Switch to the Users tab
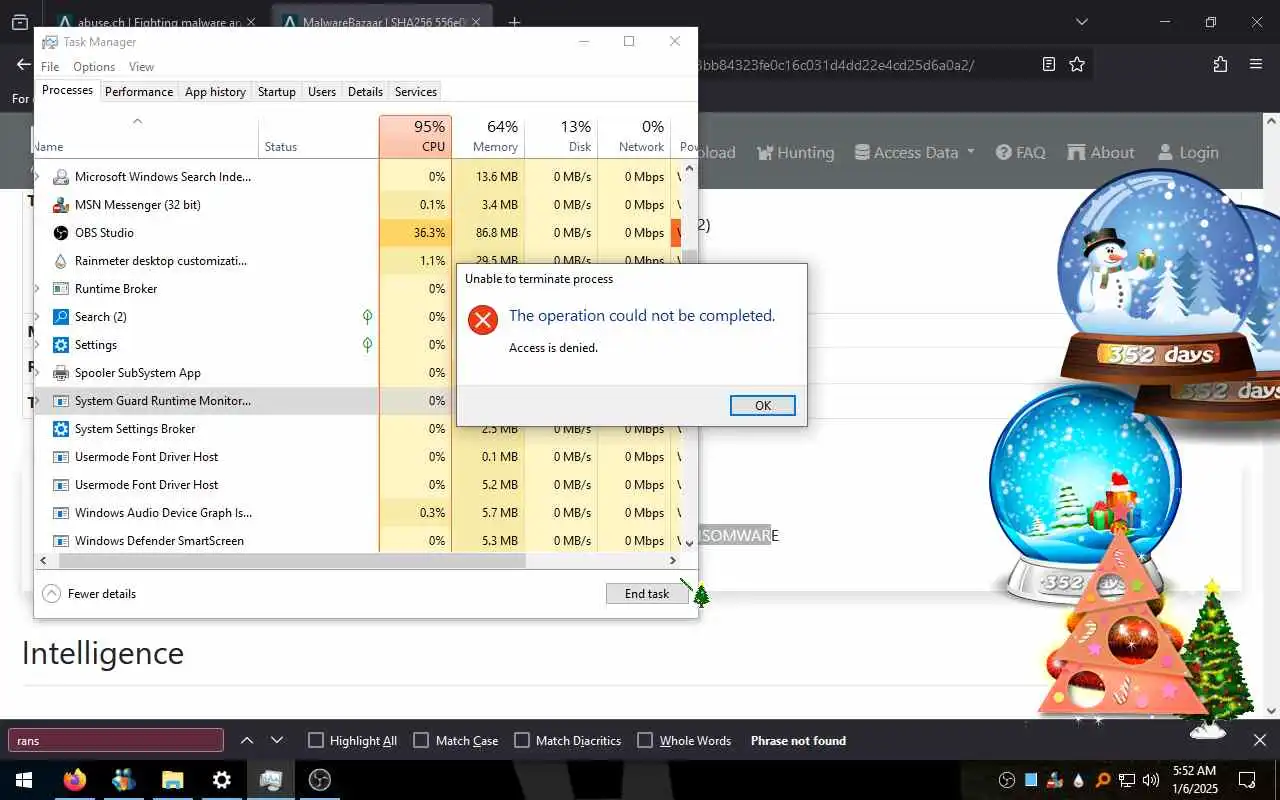Image resolution: width=1280 pixels, height=800 pixels. tap(322, 91)
